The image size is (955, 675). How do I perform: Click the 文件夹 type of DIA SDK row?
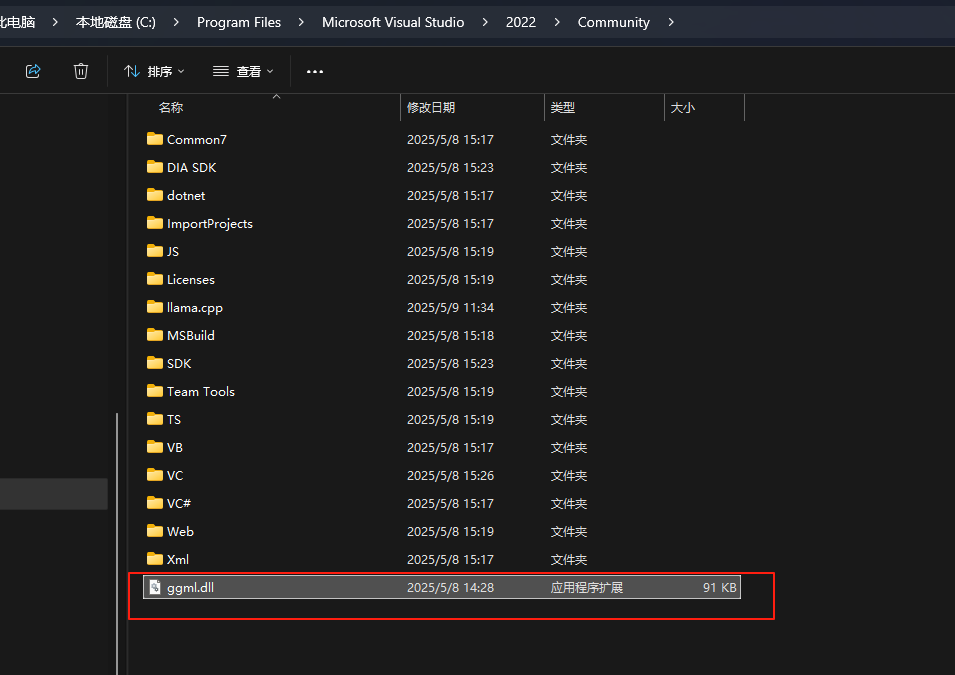point(569,168)
